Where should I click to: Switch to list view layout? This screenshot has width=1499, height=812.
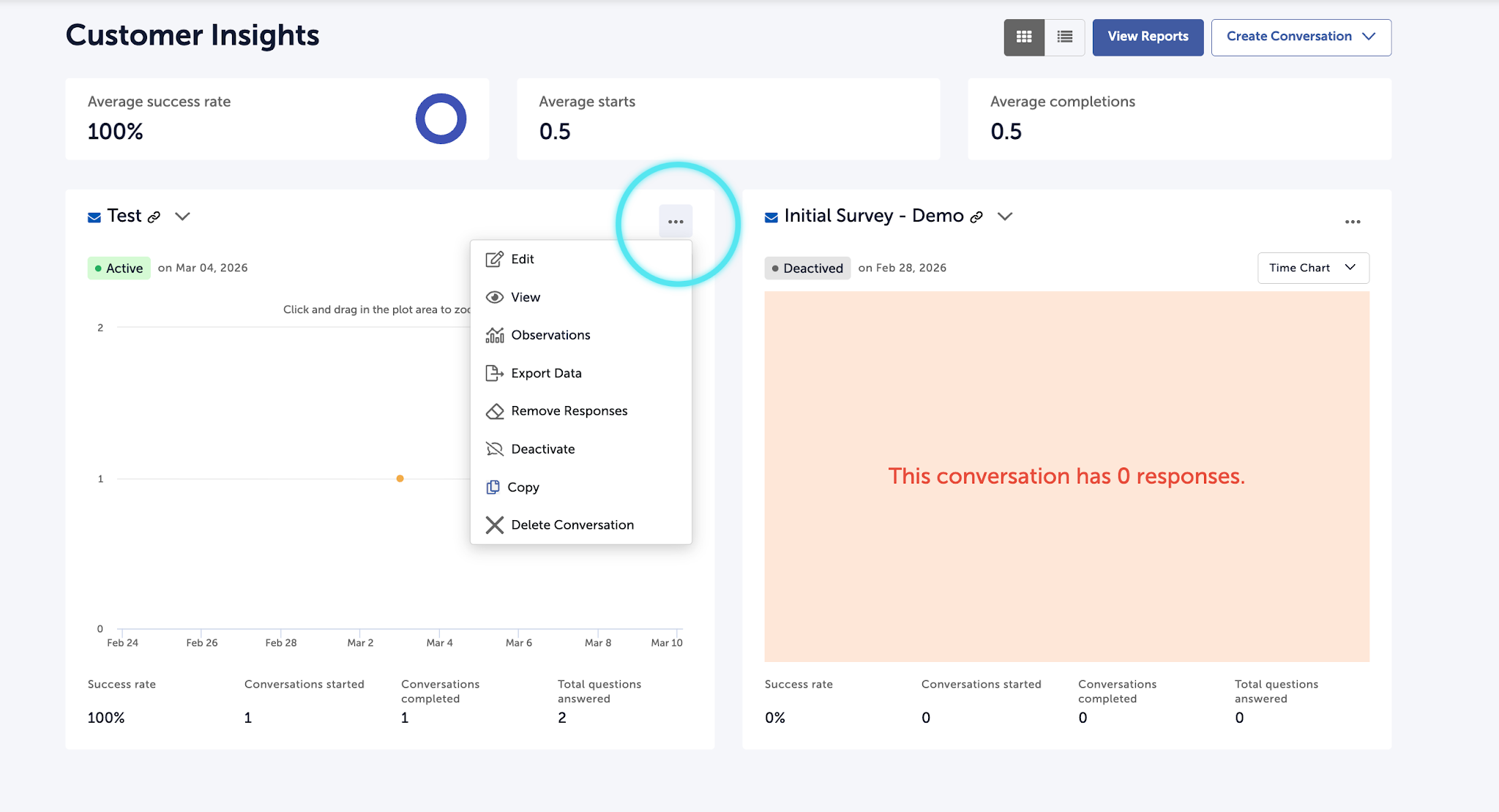click(1065, 37)
